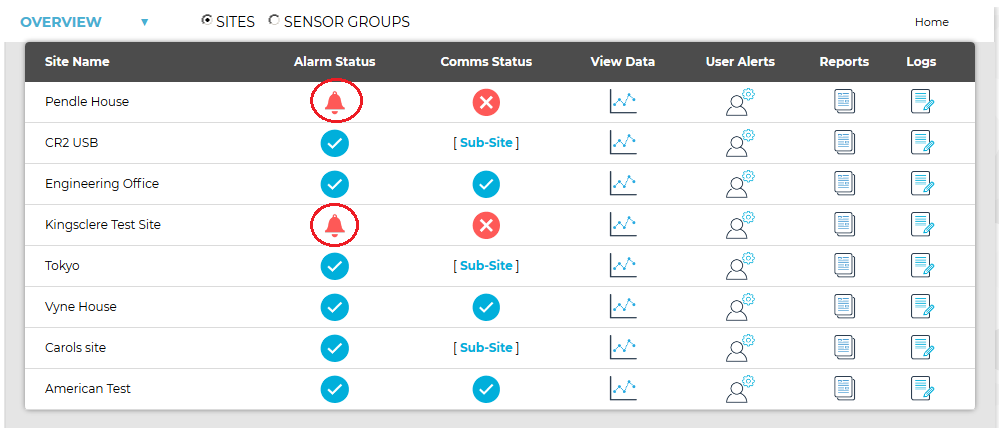
Task: Open View Data graph for Engineering Office
Action: point(623,184)
